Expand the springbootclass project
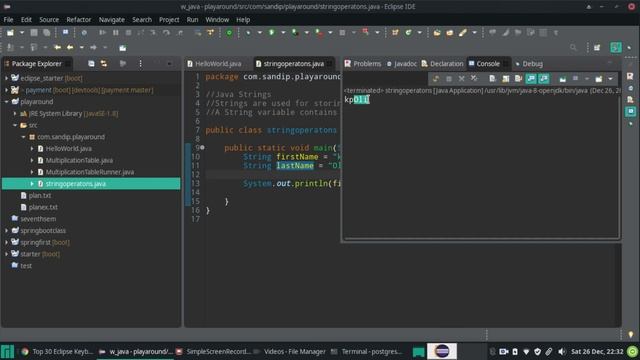 pyautogui.click(x=6, y=231)
